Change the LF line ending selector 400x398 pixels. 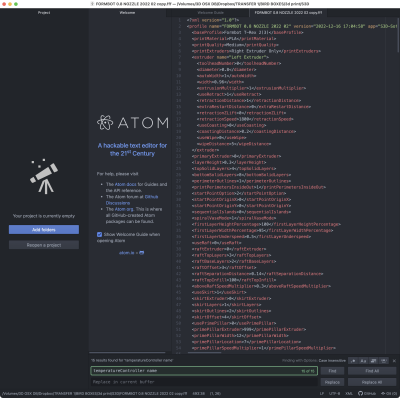322,393
